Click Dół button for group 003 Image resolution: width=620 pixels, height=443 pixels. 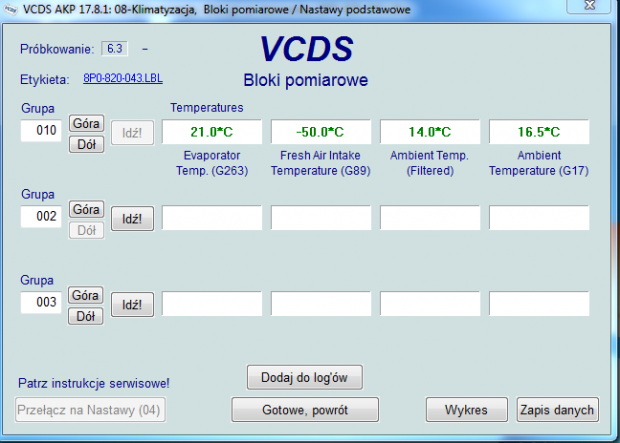coord(86,316)
